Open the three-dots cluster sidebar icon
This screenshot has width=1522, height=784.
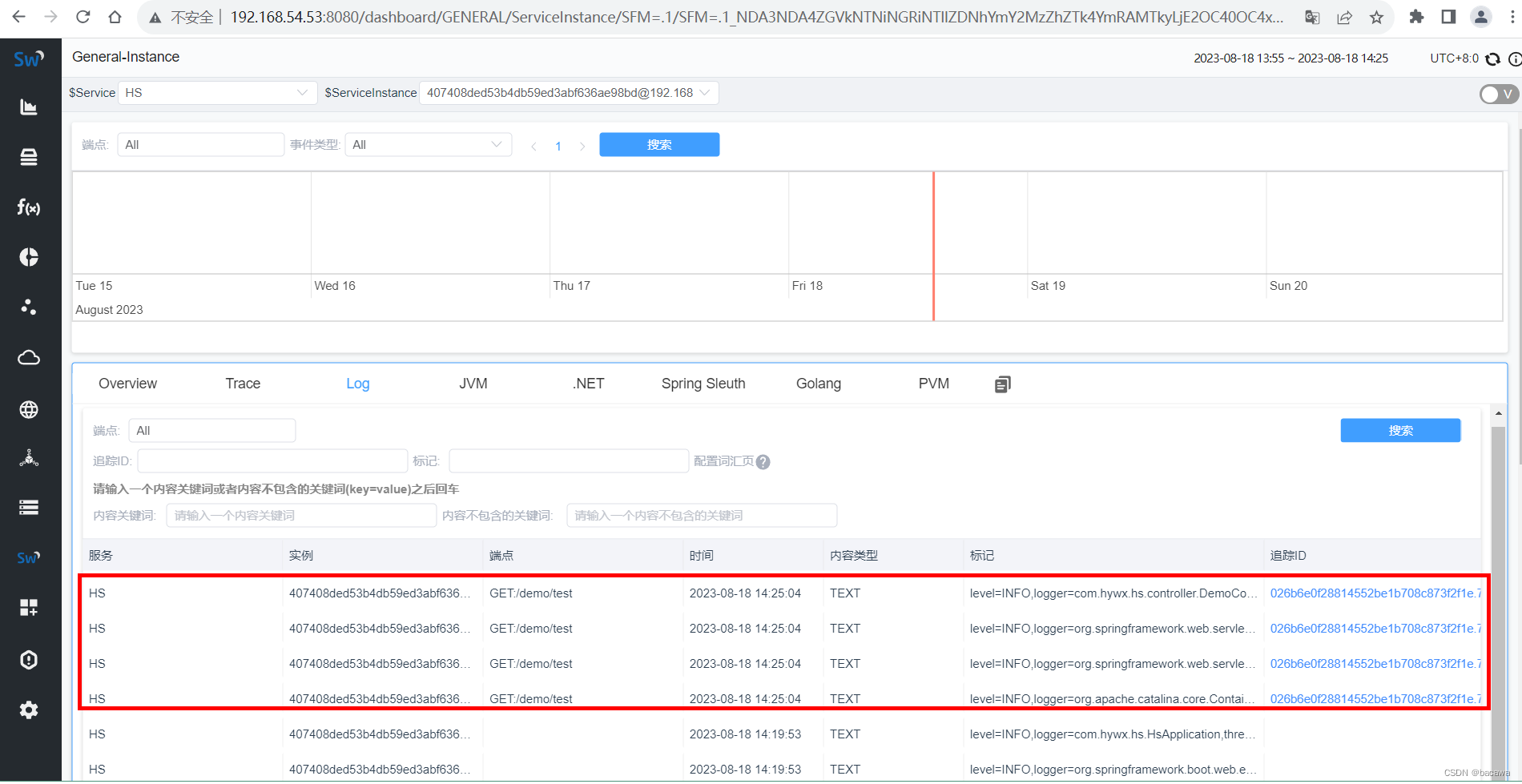pos(29,308)
